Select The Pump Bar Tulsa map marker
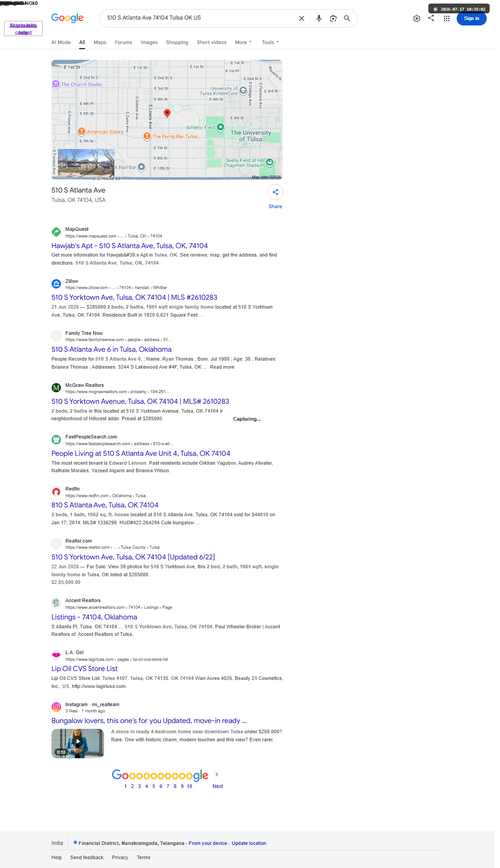 [147, 136]
